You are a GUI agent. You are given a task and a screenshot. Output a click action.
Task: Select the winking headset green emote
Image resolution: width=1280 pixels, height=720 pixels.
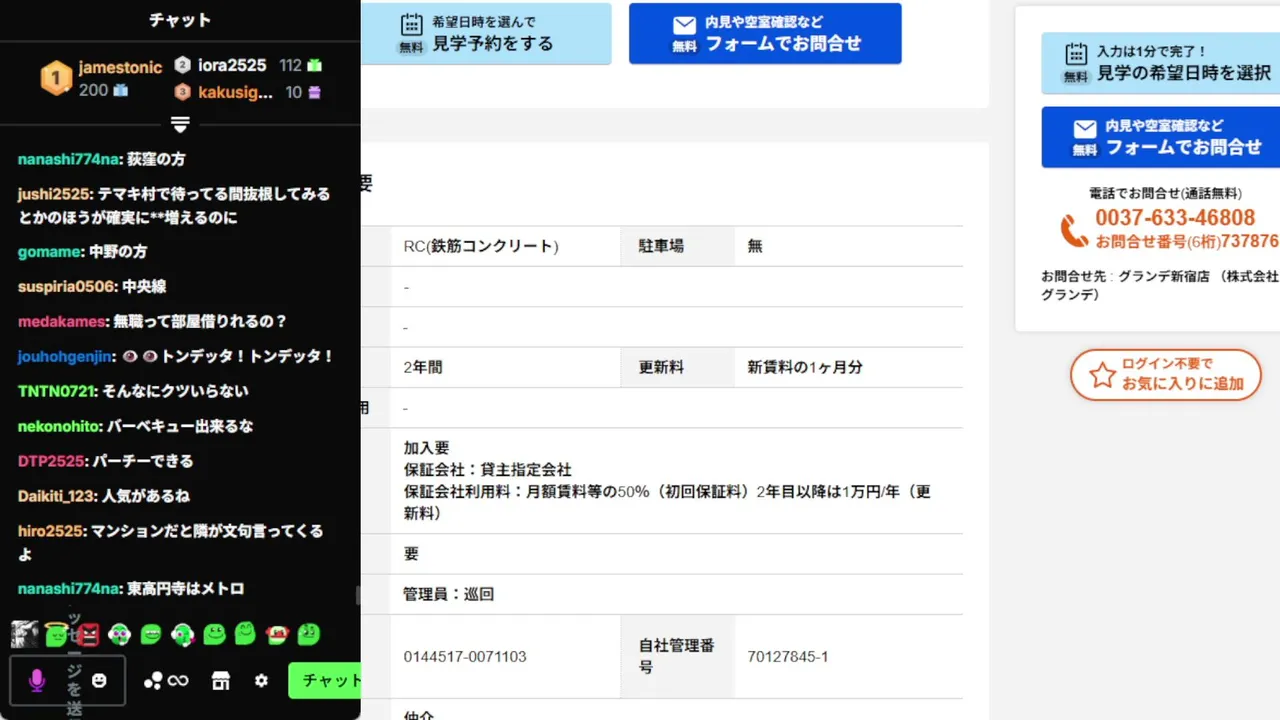[182, 634]
